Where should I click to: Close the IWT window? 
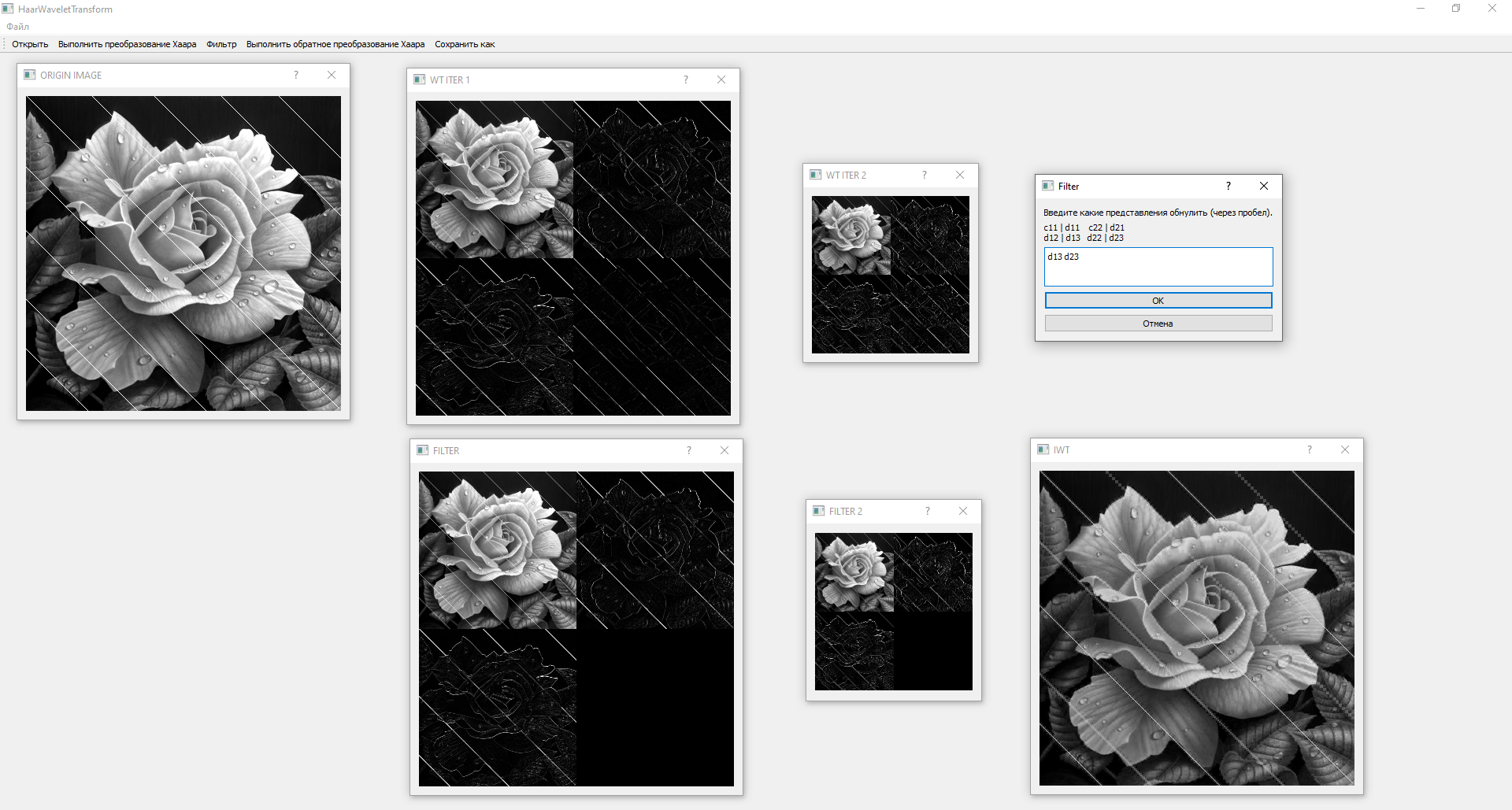pyautogui.click(x=1345, y=449)
